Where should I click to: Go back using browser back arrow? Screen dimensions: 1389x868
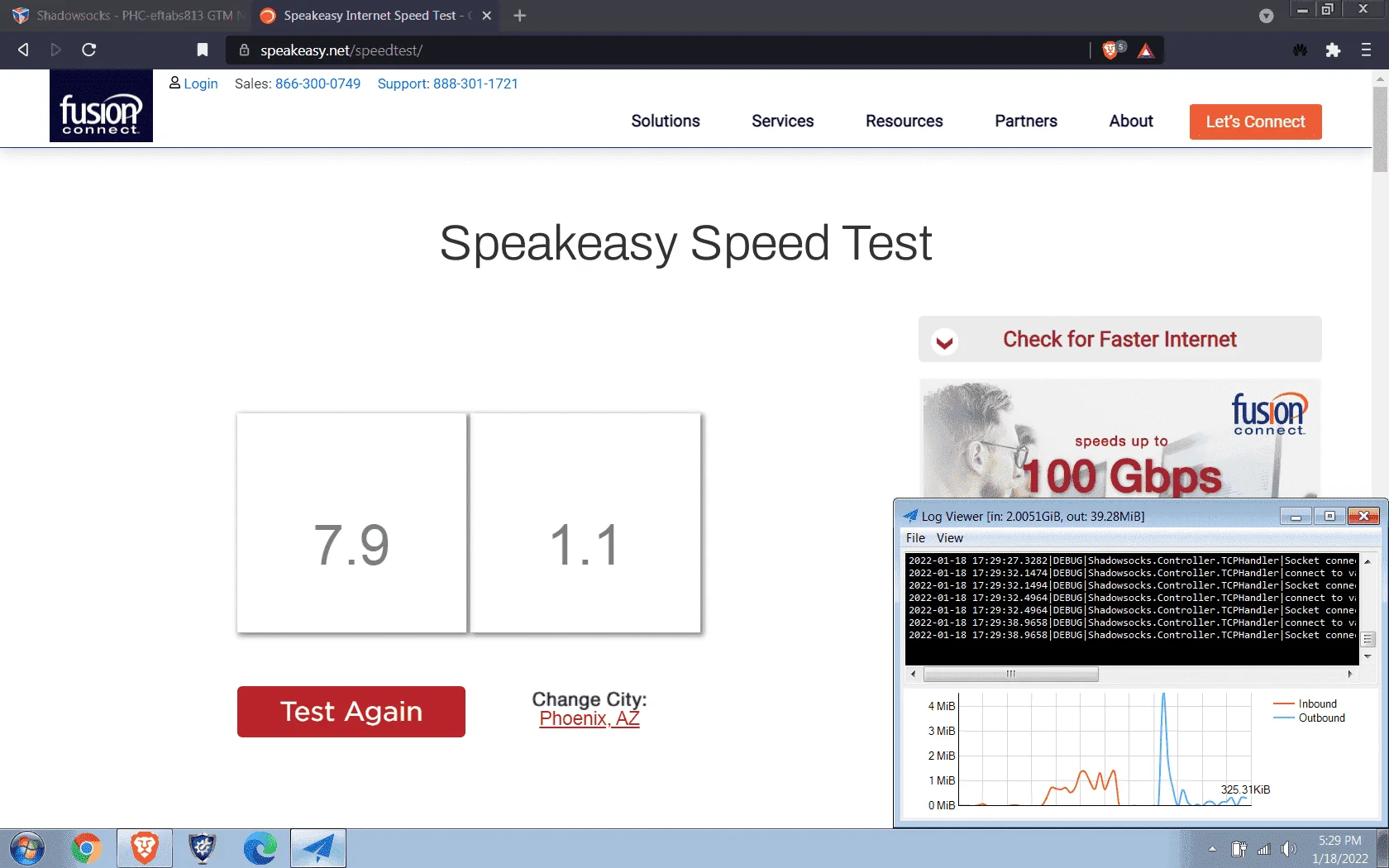(23, 50)
